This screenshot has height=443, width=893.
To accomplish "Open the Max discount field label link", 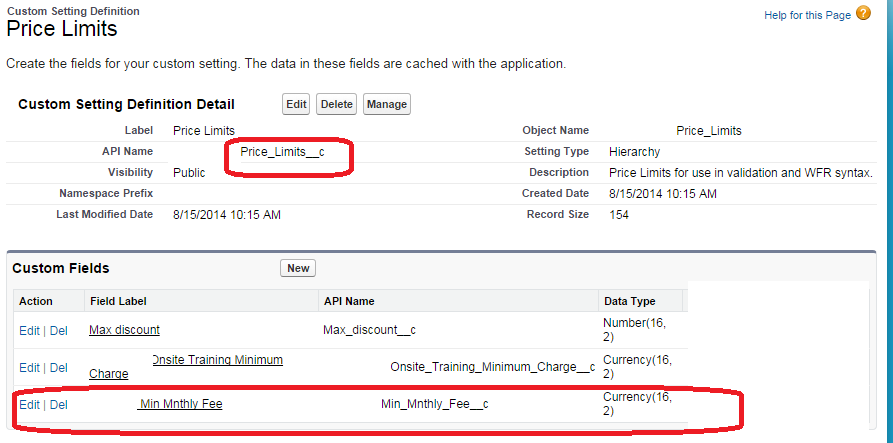I will tap(124, 330).
